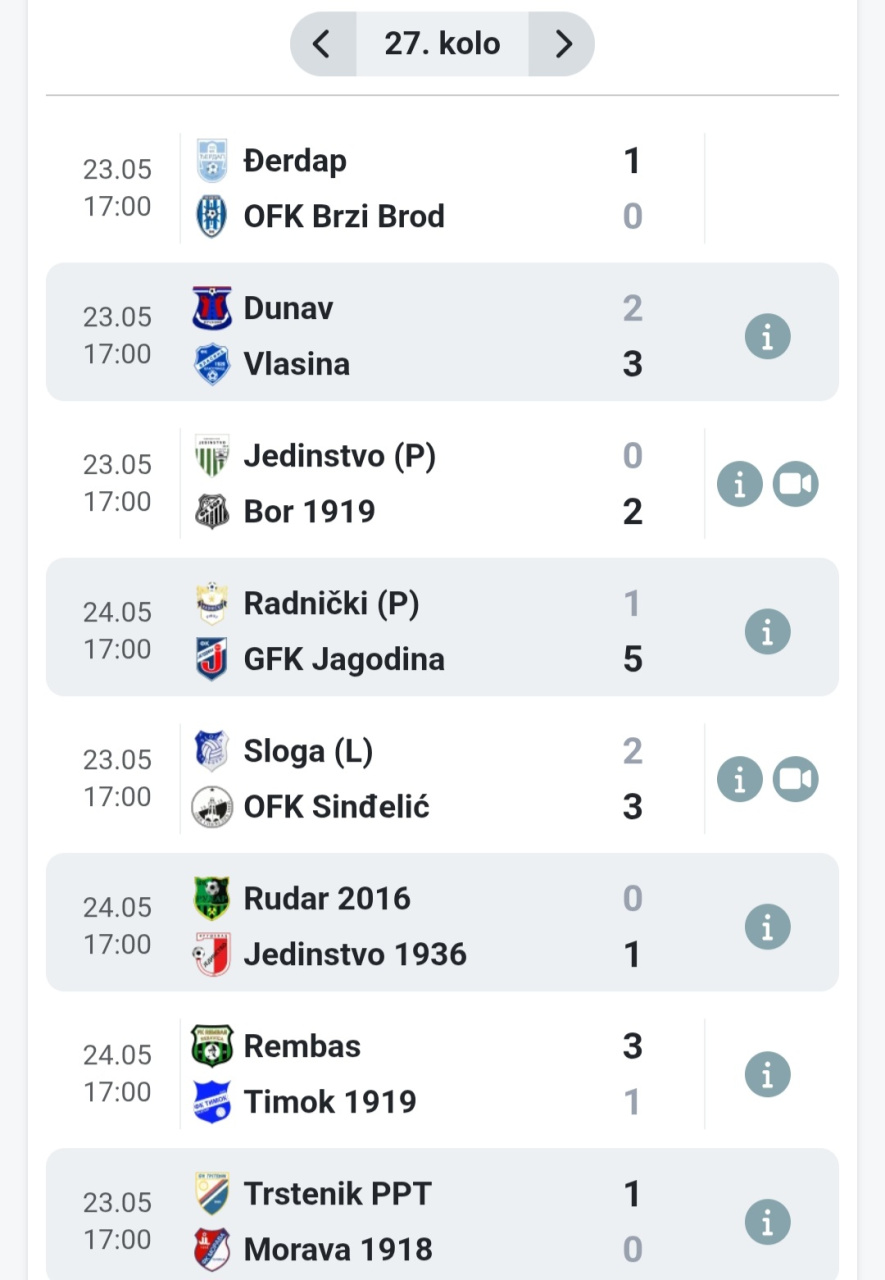Go to the previous round with left chevron
The image size is (885, 1280).
click(323, 44)
